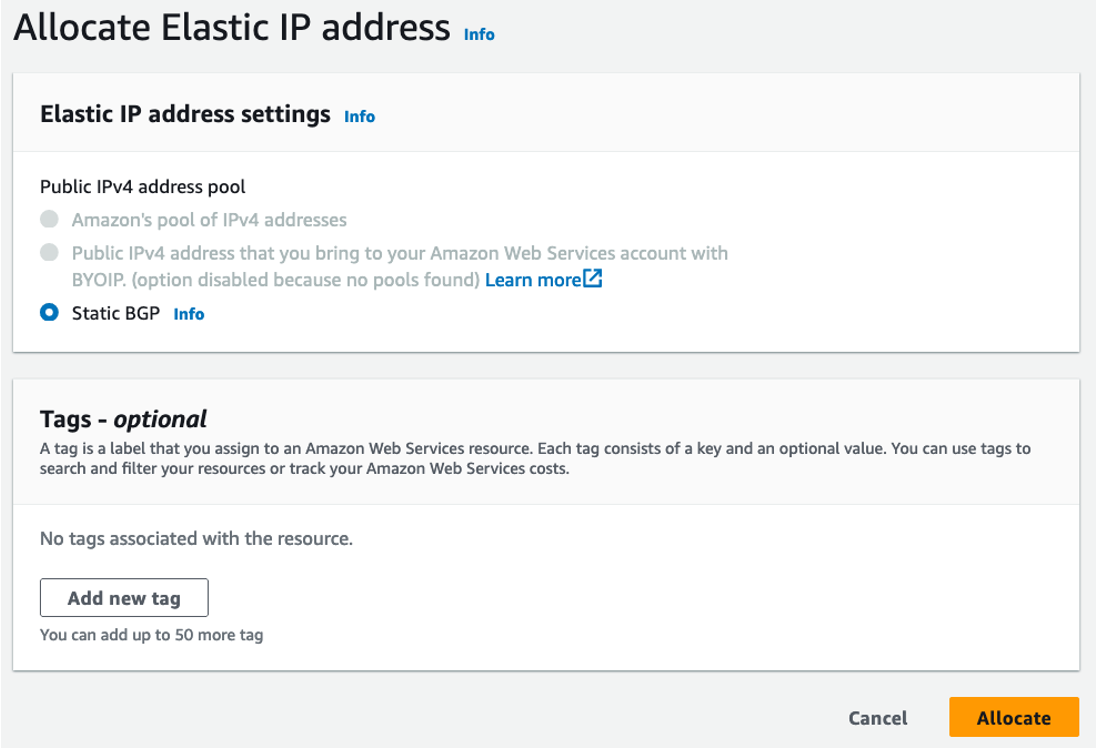Click the "Public IPv4 address pool" field label
This screenshot has width=1096, height=748.
coord(142,186)
